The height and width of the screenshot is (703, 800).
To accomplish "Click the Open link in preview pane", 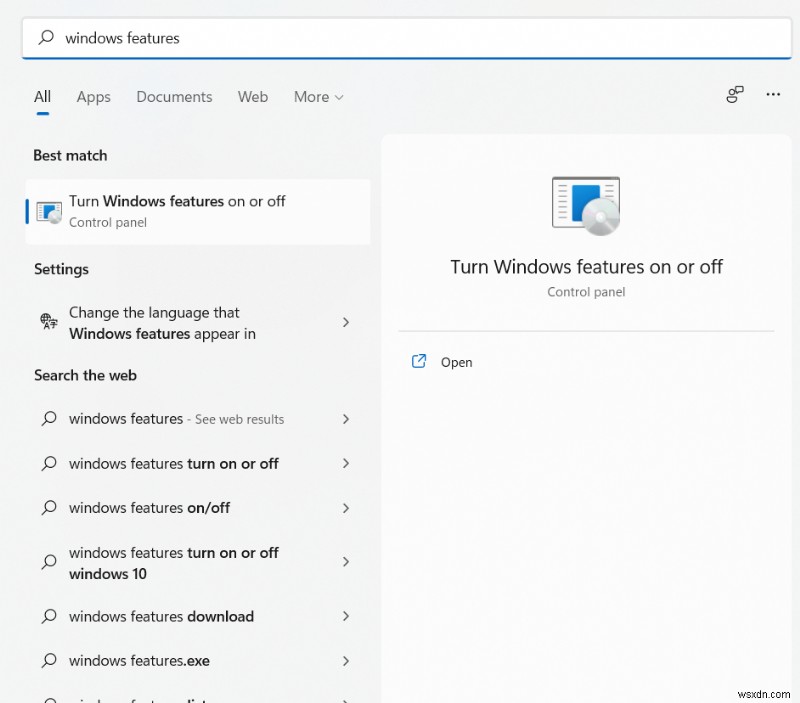I will [x=456, y=362].
